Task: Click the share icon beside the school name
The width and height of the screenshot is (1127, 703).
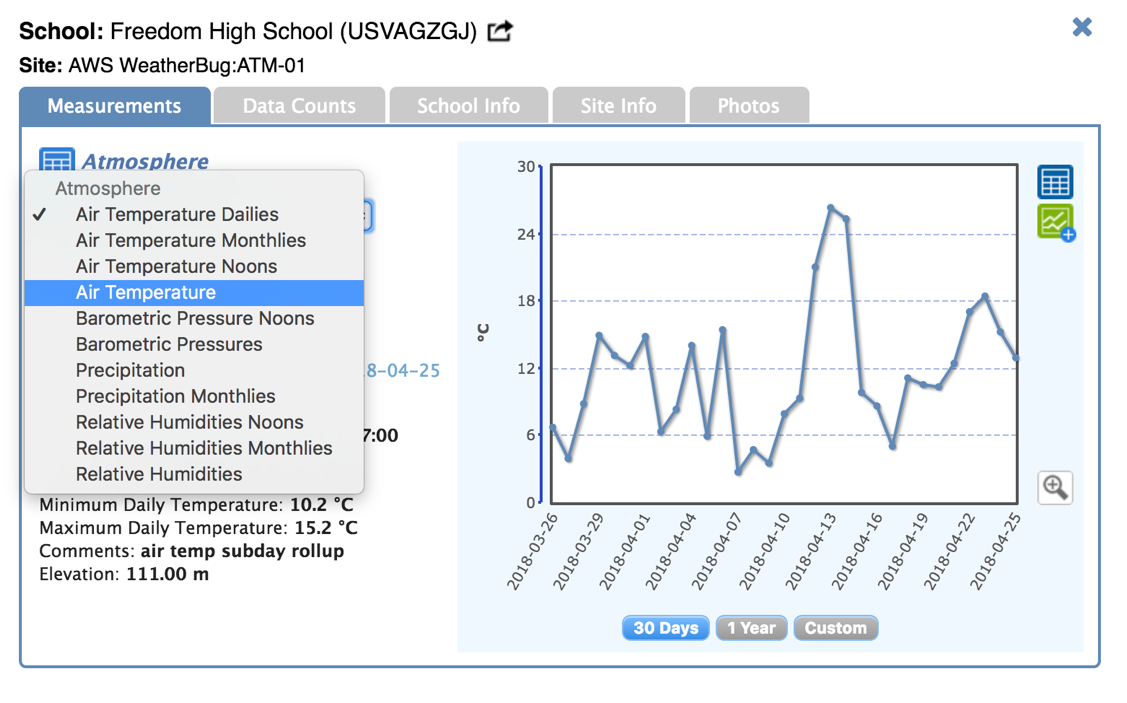Action: (500, 31)
